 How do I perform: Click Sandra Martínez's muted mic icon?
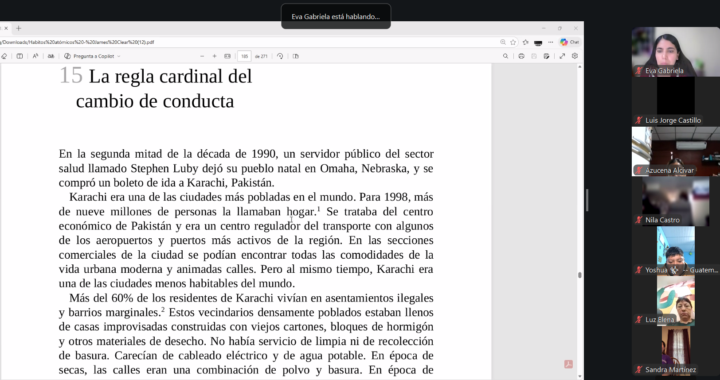coord(638,369)
